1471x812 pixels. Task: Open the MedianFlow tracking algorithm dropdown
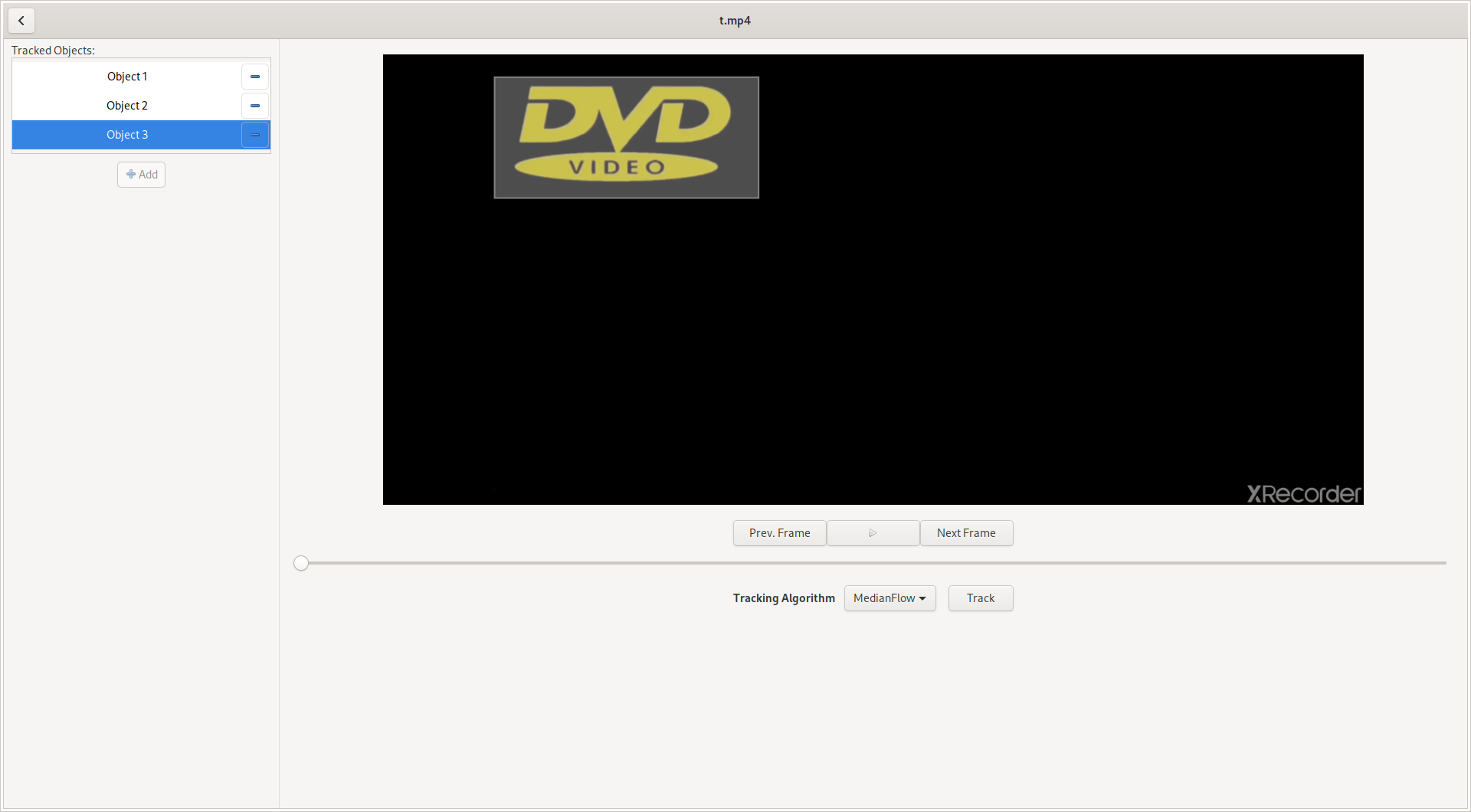(x=889, y=598)
